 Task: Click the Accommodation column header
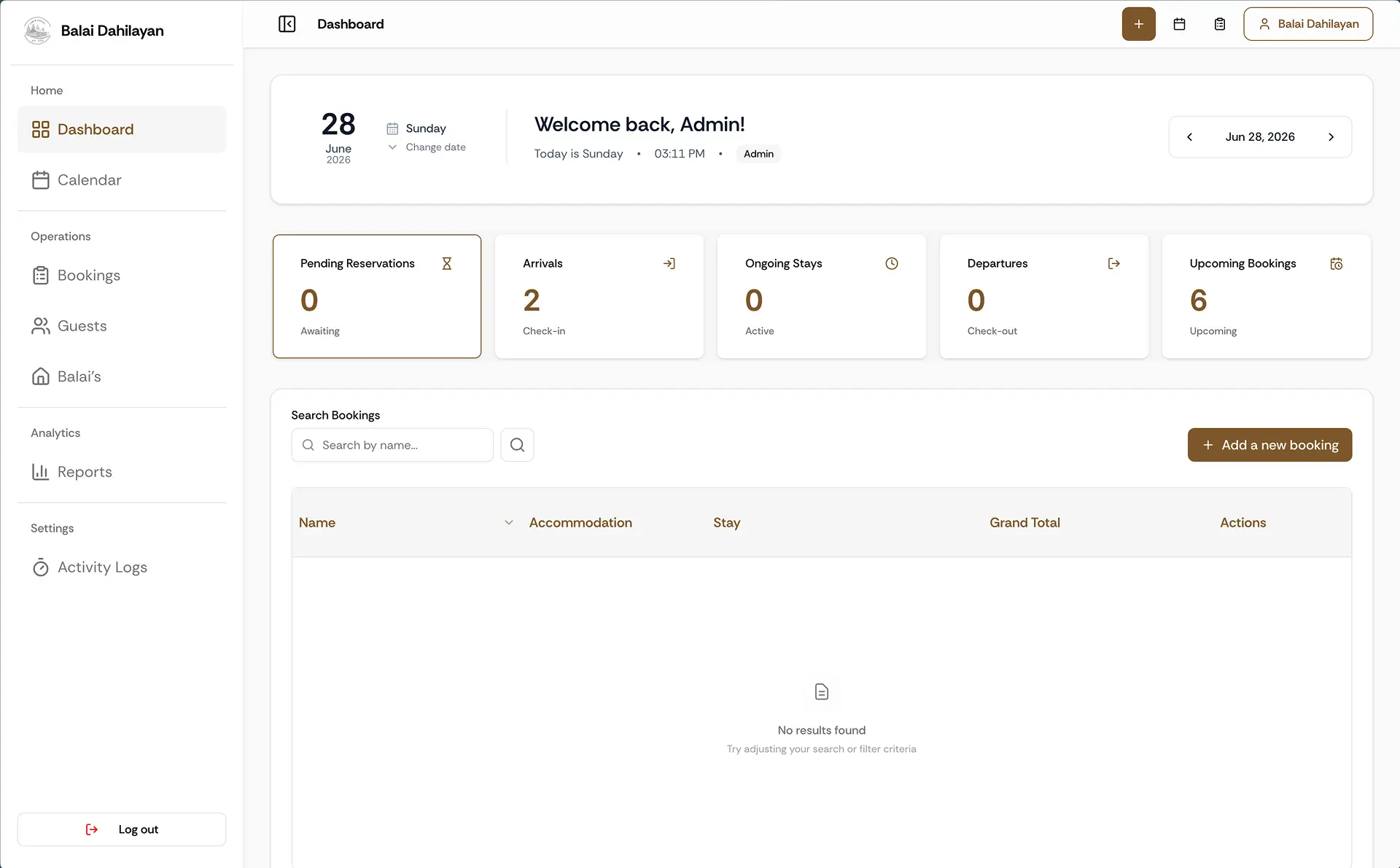(580, 523)
